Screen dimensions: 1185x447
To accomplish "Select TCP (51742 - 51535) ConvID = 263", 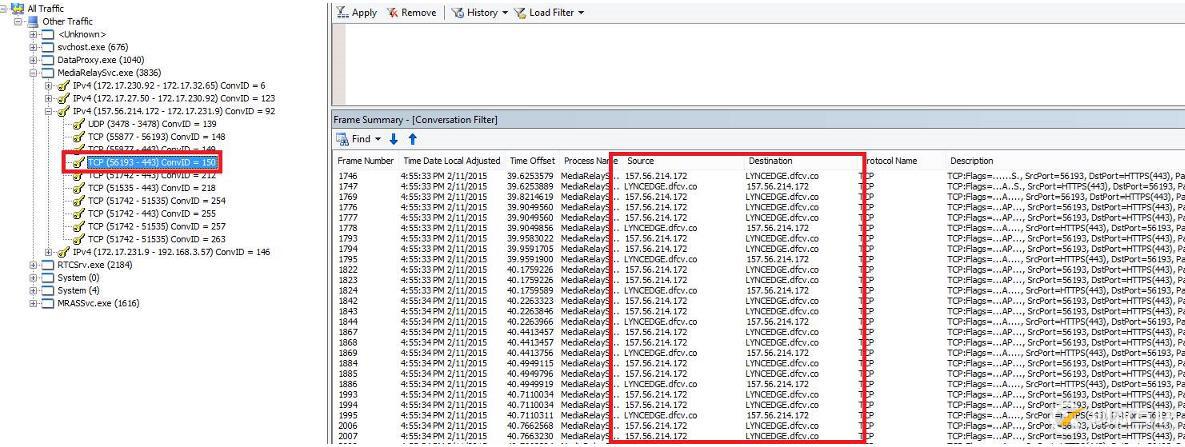I will pyautogui.click(x=156, y=239).
